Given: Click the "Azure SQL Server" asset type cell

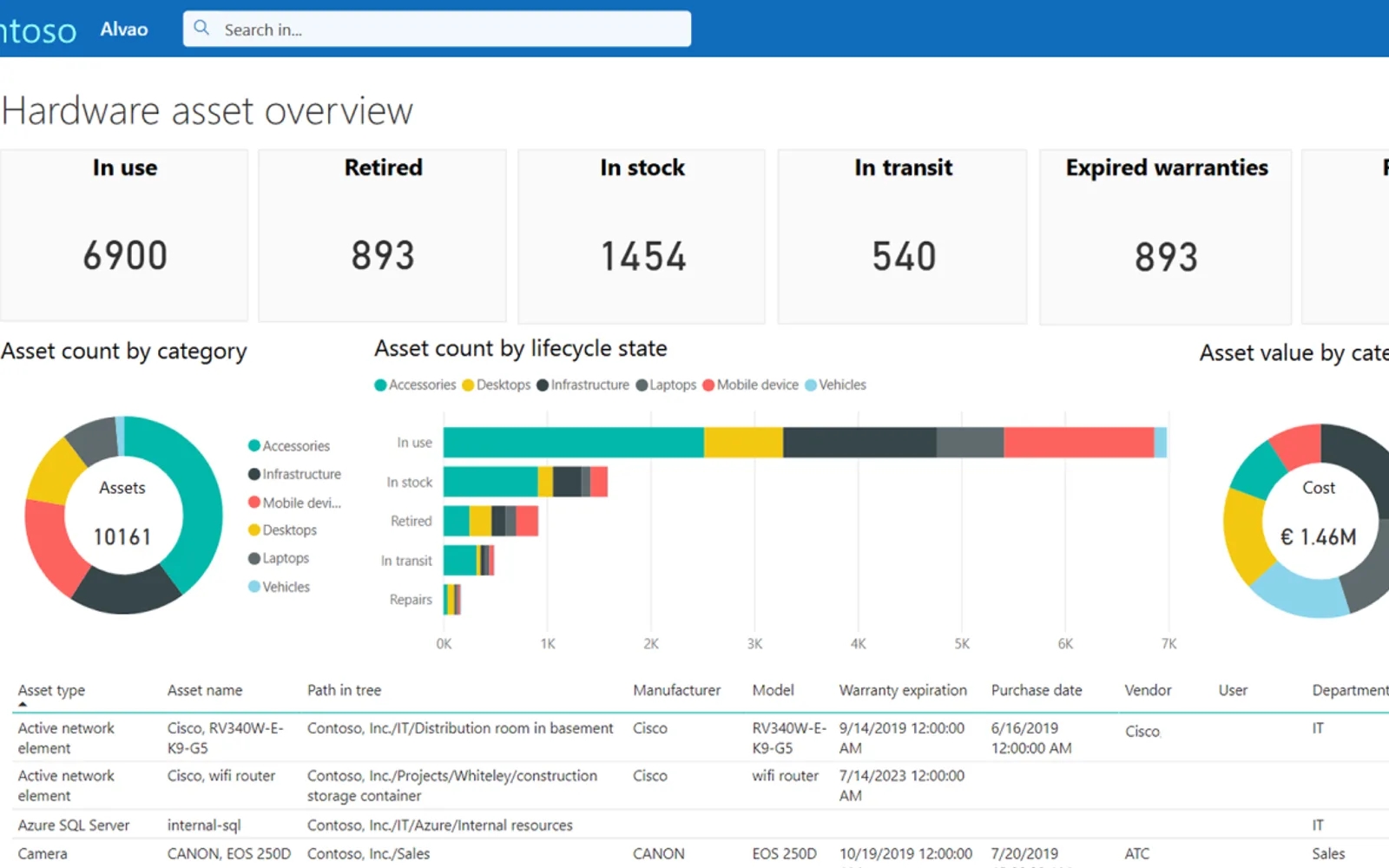Looking at the screenshot, I should click(74, 825).
